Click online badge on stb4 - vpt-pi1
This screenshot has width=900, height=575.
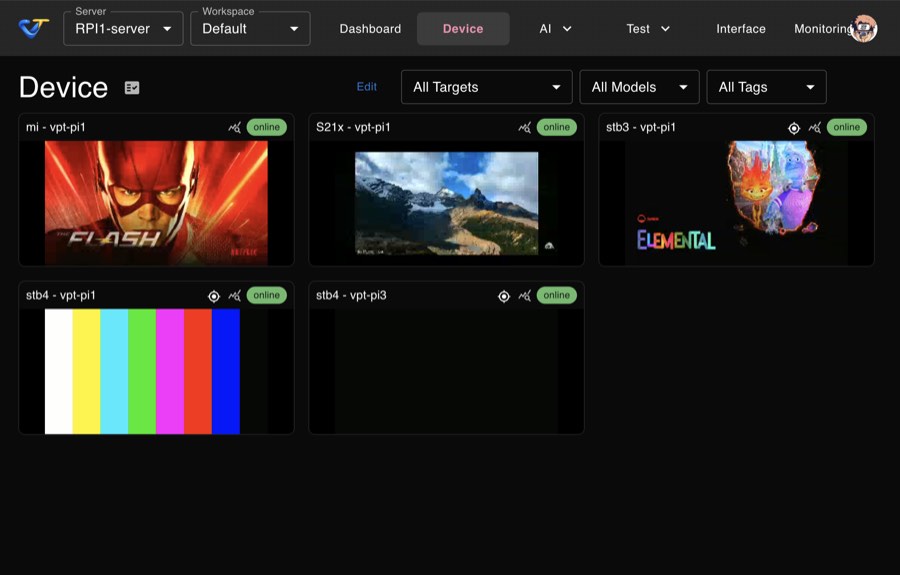(267, 296)
